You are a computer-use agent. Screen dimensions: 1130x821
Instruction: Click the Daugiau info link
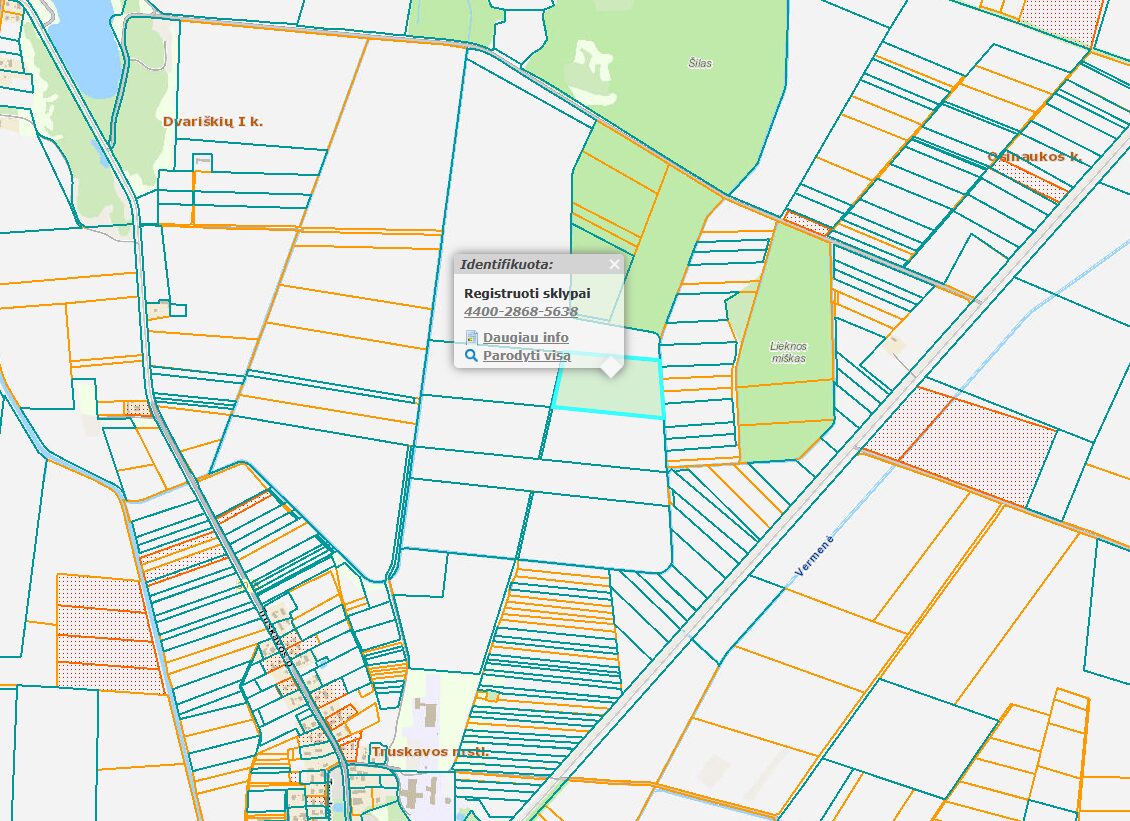pyautogui.click(x=525, y=337)
